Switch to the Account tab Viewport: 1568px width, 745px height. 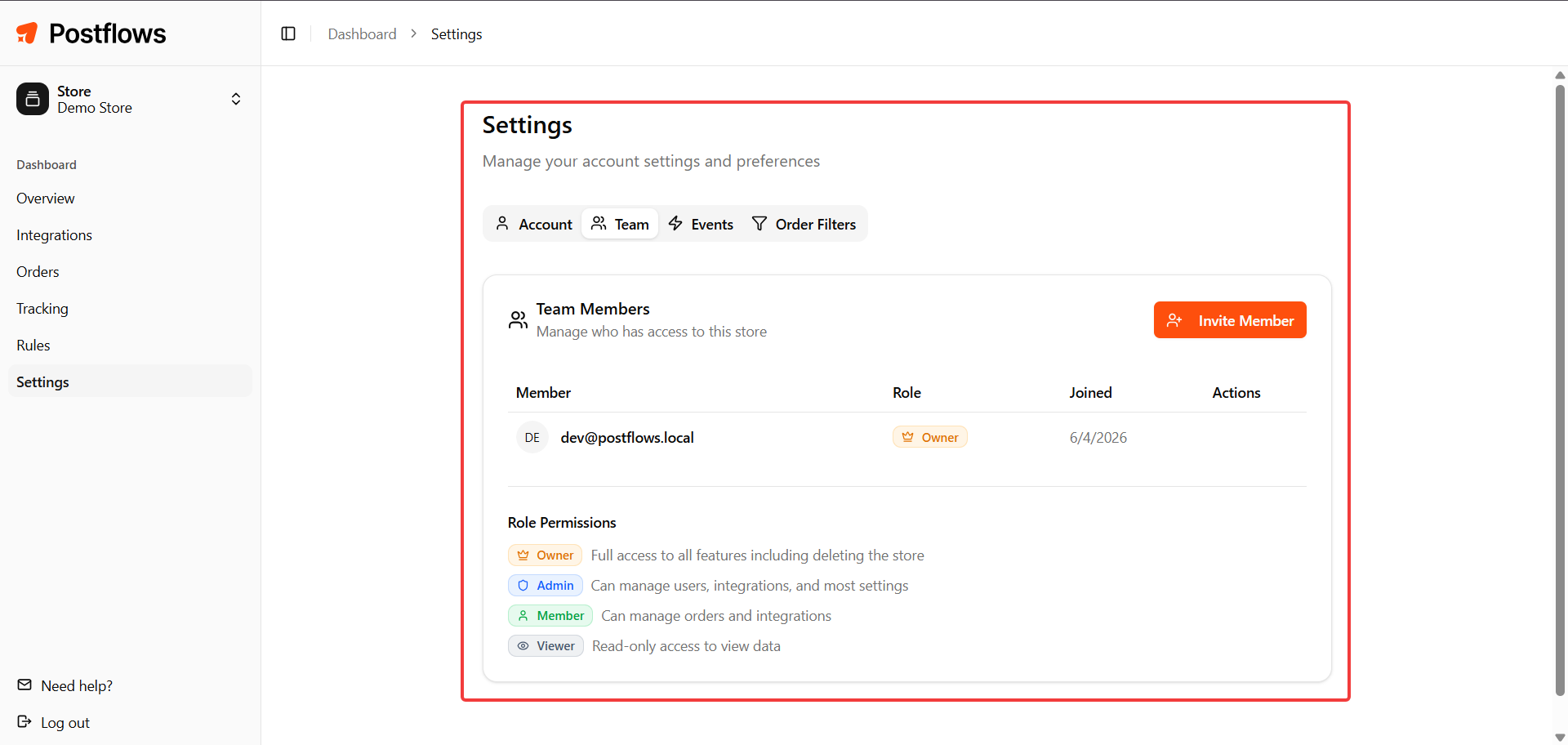pos(534,224)
